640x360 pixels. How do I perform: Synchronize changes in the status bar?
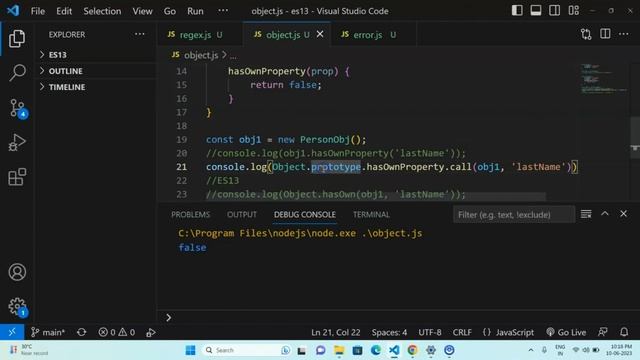click(x=82, y=332)
